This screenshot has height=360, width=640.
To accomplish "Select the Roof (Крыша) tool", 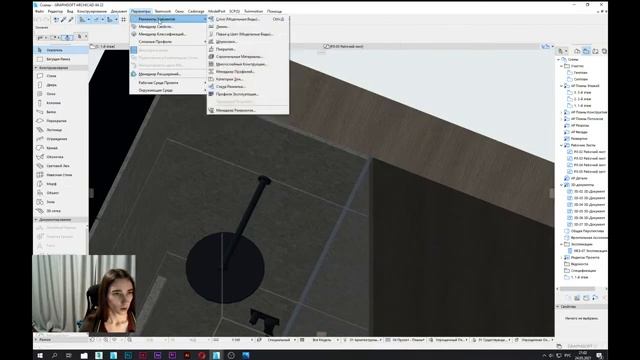I will click(x=60, y=148).
